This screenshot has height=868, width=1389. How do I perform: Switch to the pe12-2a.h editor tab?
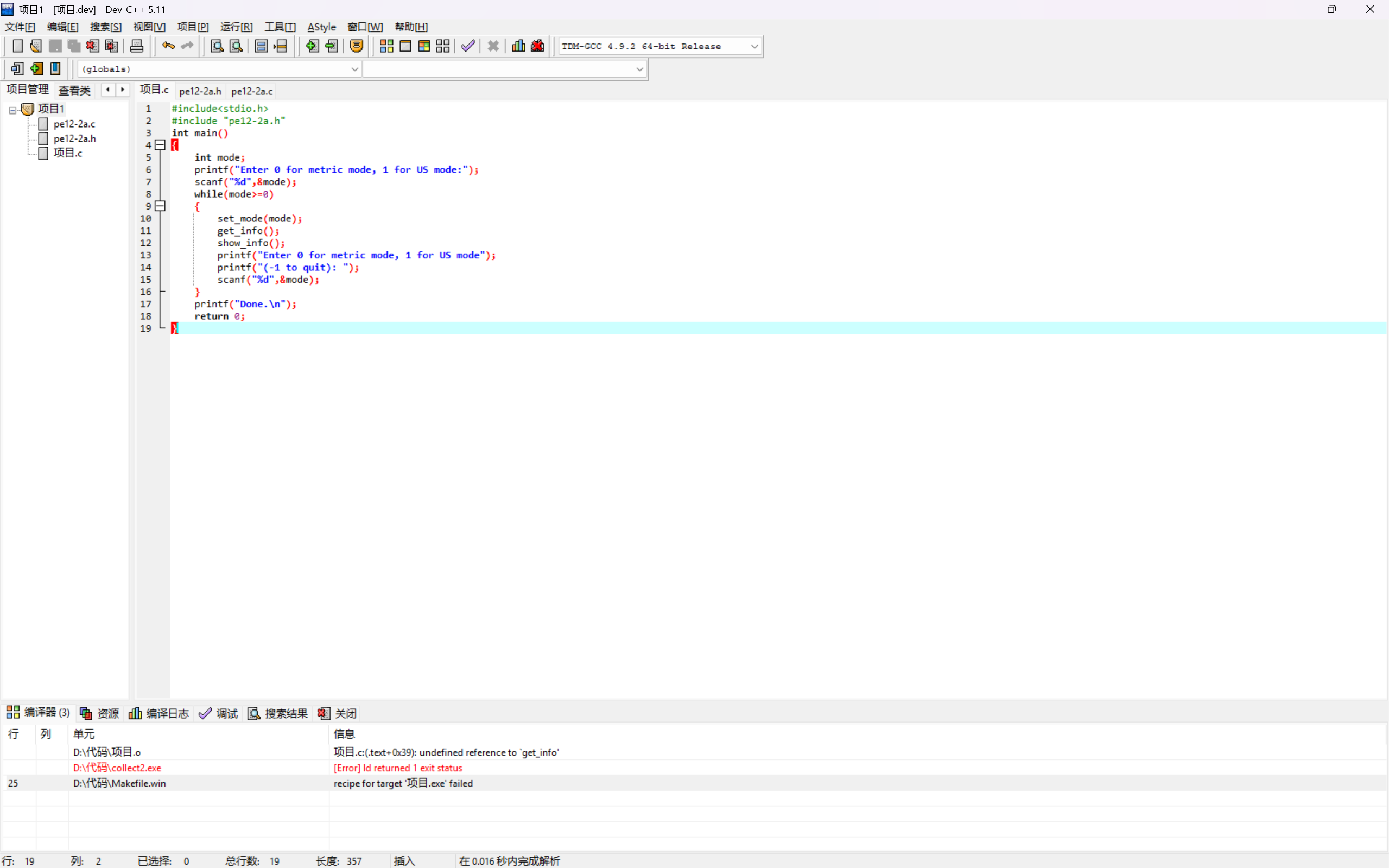point(200,91)
